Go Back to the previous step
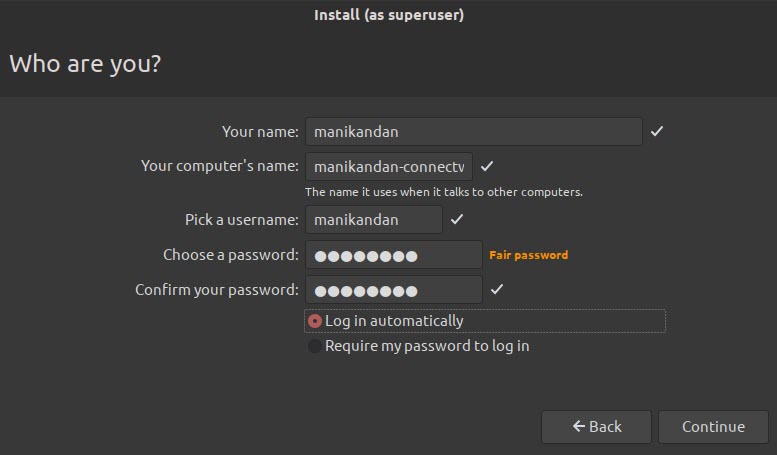777x455 pixels. 596,427
